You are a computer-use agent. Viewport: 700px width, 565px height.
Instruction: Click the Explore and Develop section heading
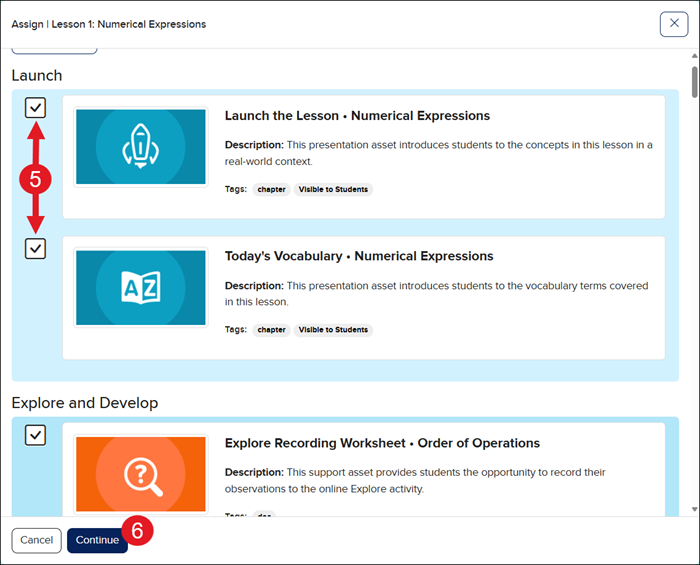pyautogui.click(x=85, y=403)
